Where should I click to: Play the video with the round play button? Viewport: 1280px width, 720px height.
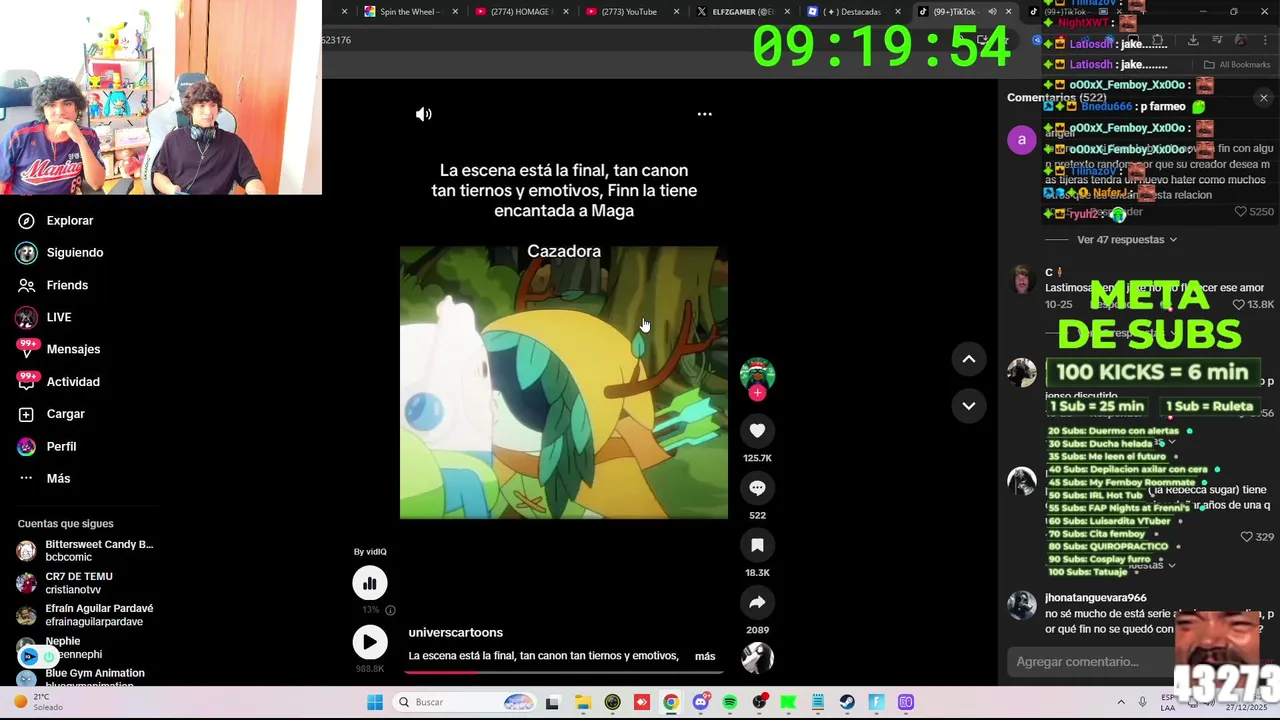[x=370, y=642]
